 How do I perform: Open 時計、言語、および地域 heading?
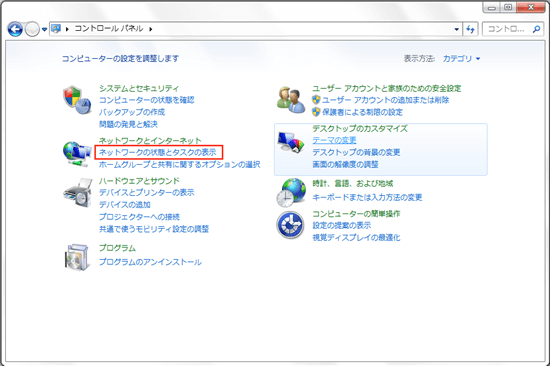coord(353,184)
